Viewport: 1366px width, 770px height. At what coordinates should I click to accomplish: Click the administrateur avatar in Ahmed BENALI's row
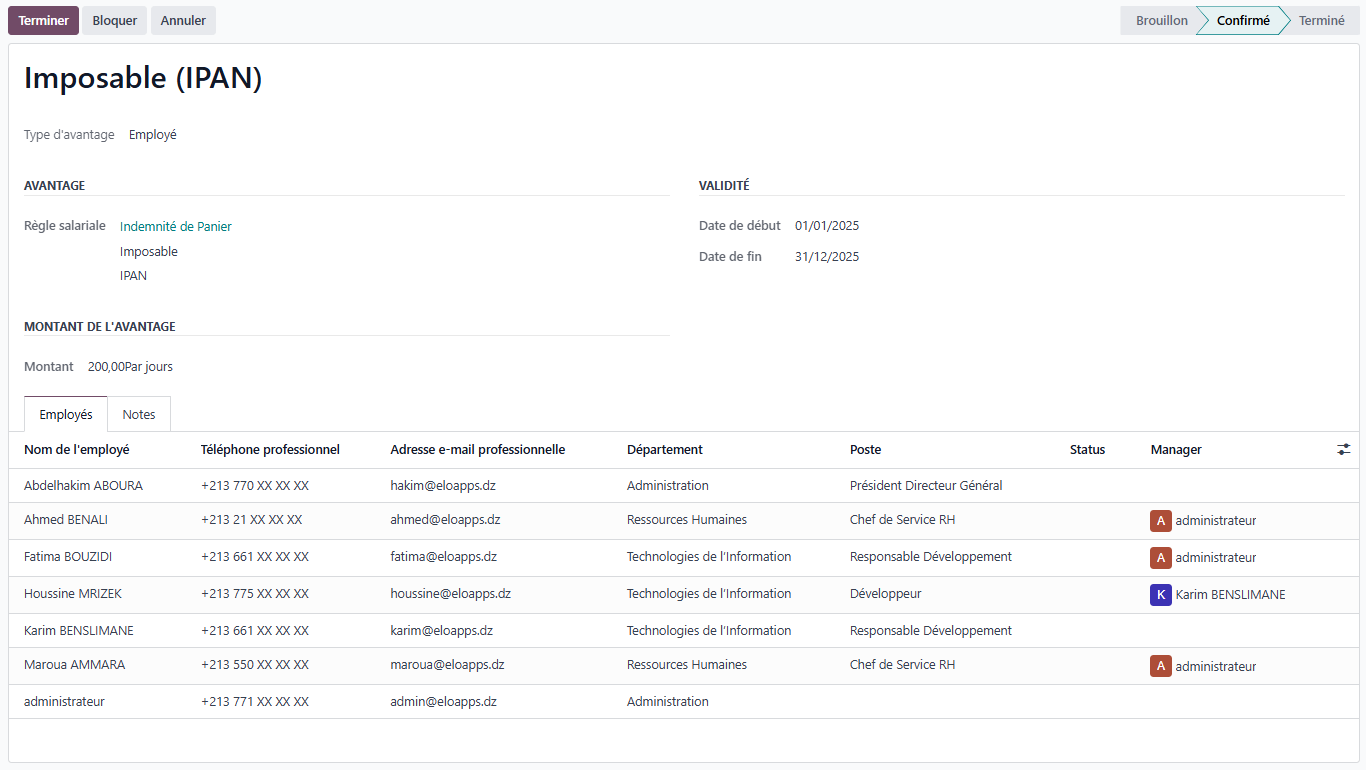[x=1160, y=521]
